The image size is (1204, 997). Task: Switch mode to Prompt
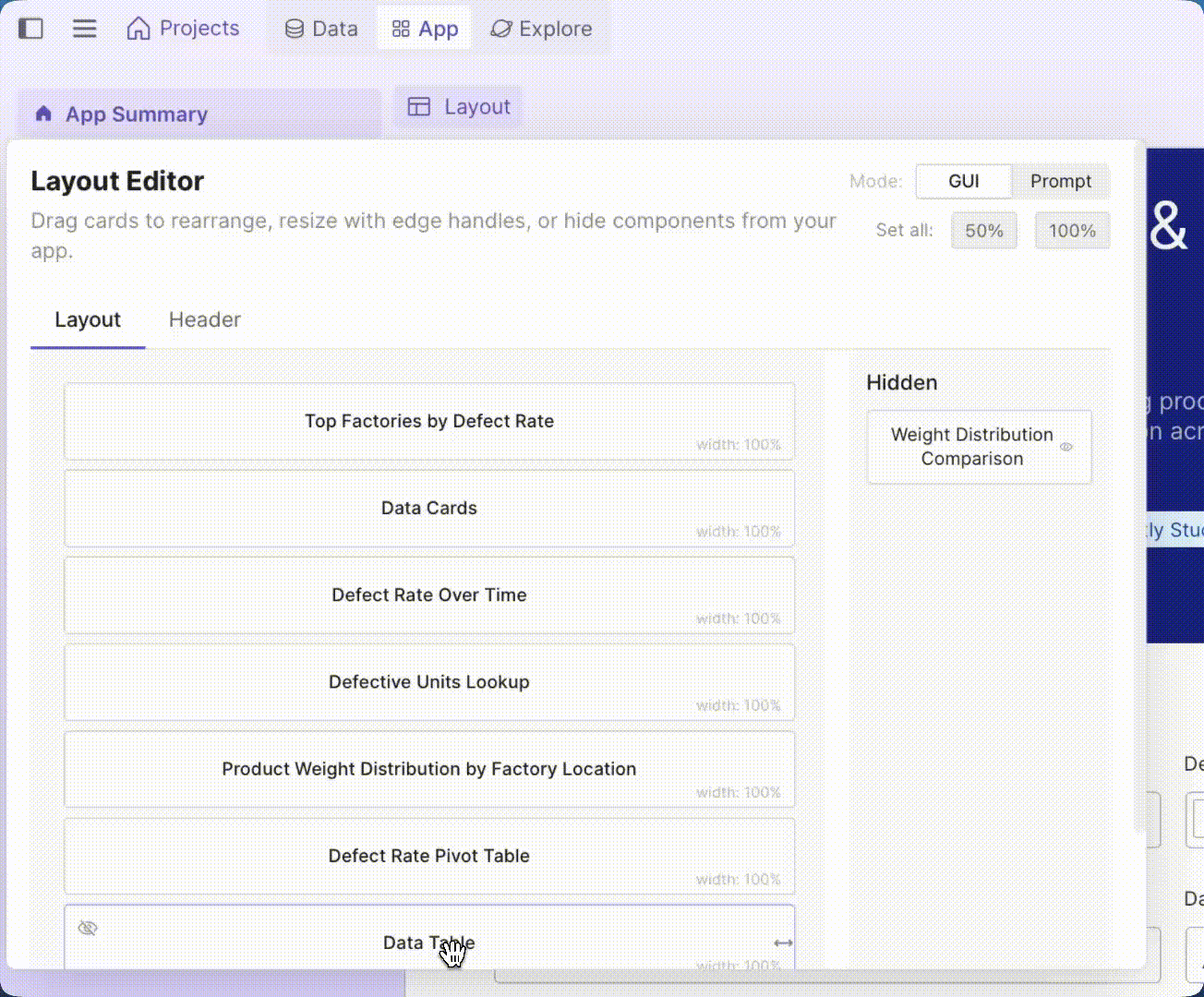[1060, 182]
